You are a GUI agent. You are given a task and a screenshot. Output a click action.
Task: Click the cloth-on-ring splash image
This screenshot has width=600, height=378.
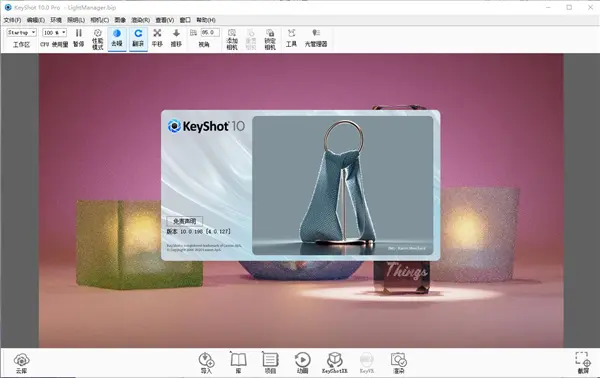[x=342, y=186]
